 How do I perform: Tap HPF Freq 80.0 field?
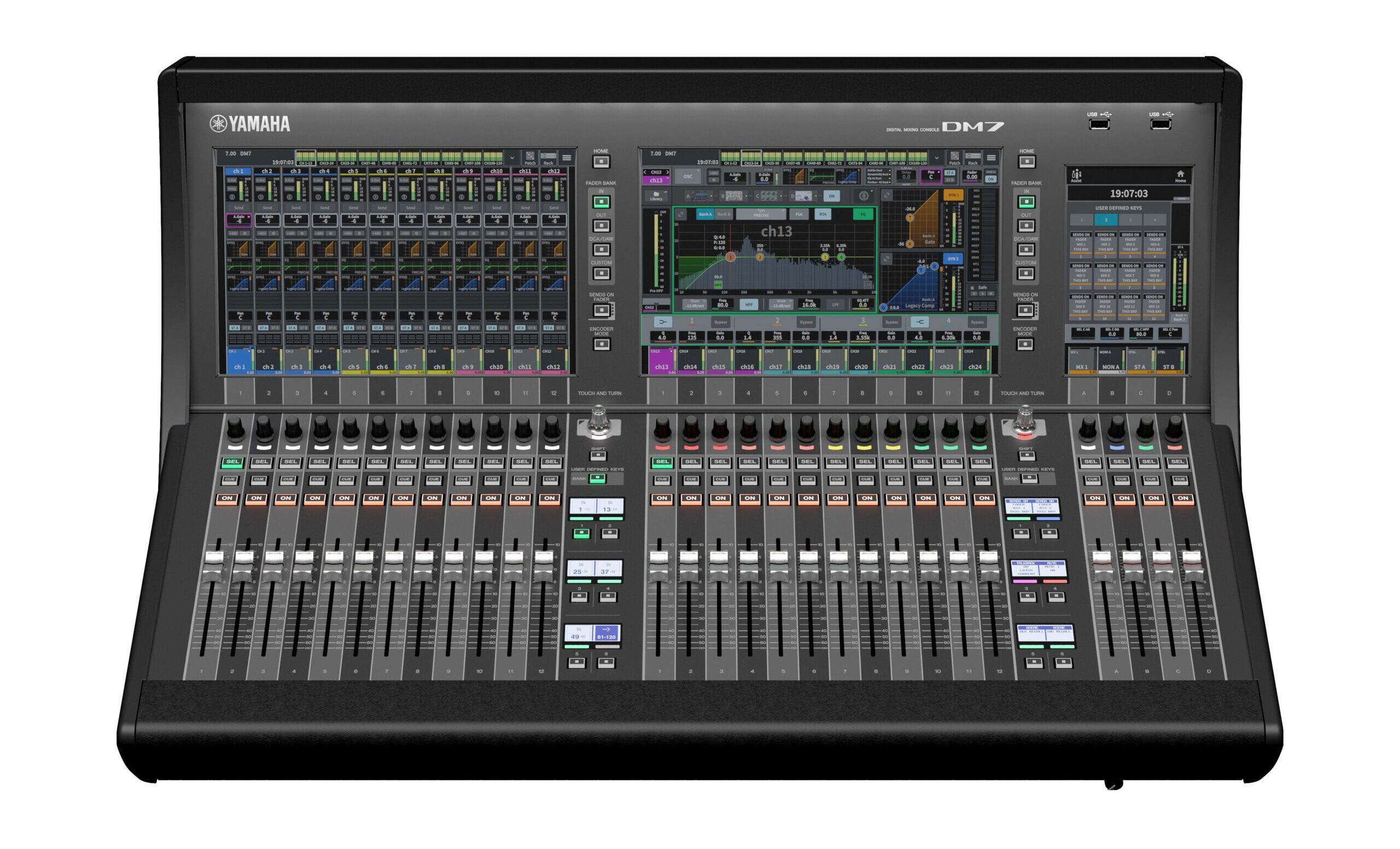722,305
